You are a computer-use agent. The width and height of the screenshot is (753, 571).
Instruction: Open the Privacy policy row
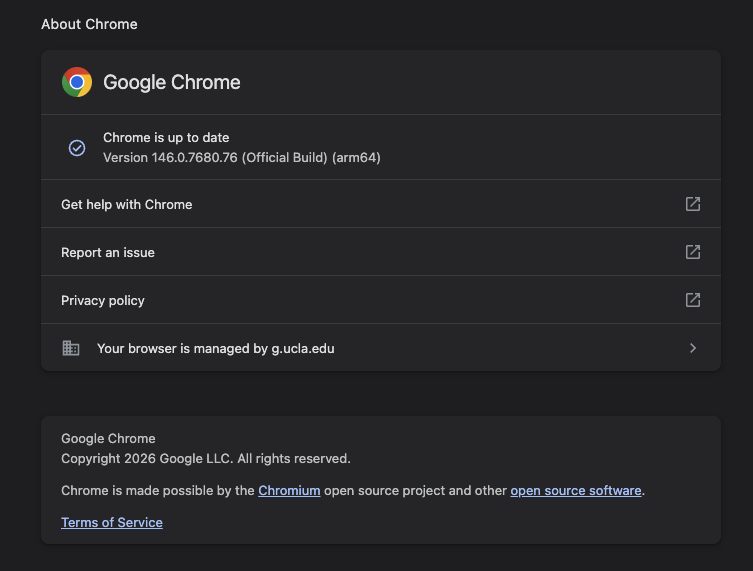(x=381, y=300)
